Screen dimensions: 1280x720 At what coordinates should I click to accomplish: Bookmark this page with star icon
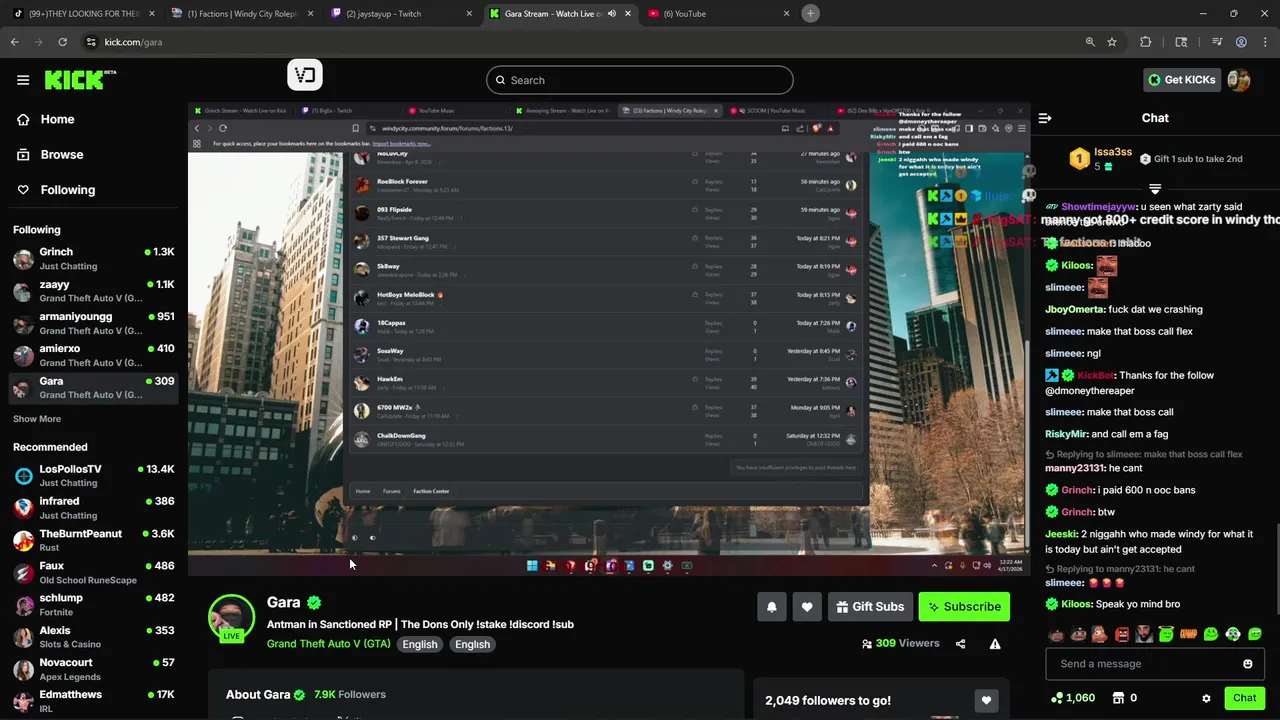pyautogui.click(x=1112, y=42)
